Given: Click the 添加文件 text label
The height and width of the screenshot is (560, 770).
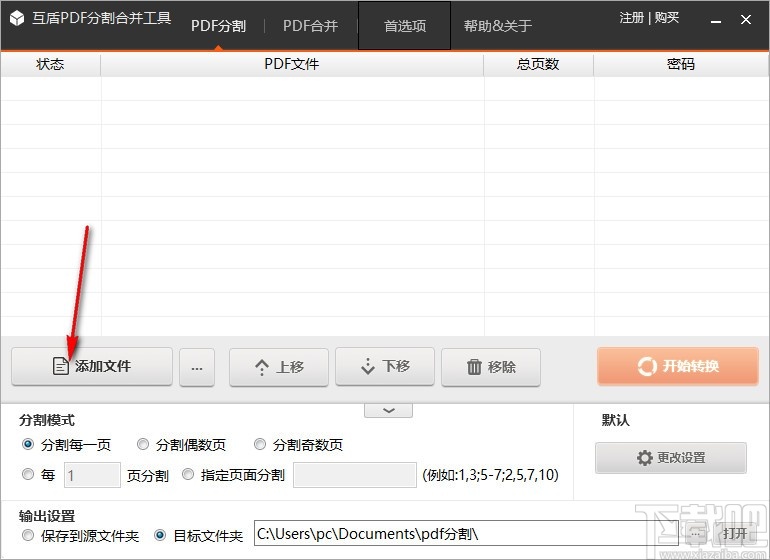Looking at the screenshot, I should coord(103,366).
